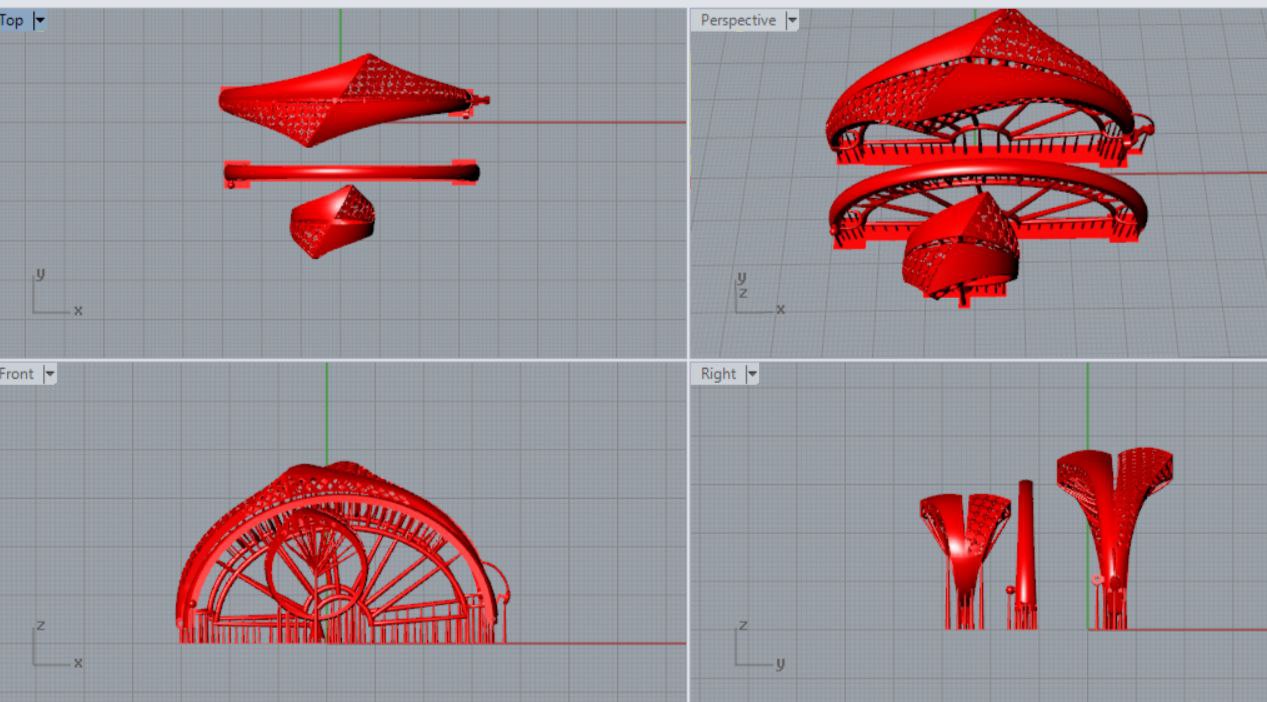Image resolution: width=1267 pixels, height=702 pixels.
Task: Open the Perspective viewport dropdown menu arrow
Action: pos(792,20)
